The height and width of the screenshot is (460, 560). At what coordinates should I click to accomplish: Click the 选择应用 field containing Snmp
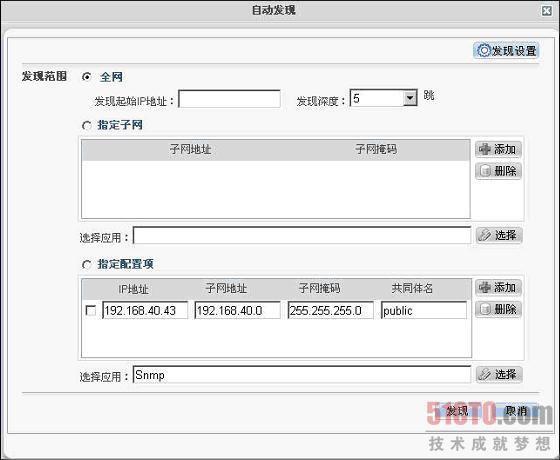pyautogui.click(x=302, y=374)
